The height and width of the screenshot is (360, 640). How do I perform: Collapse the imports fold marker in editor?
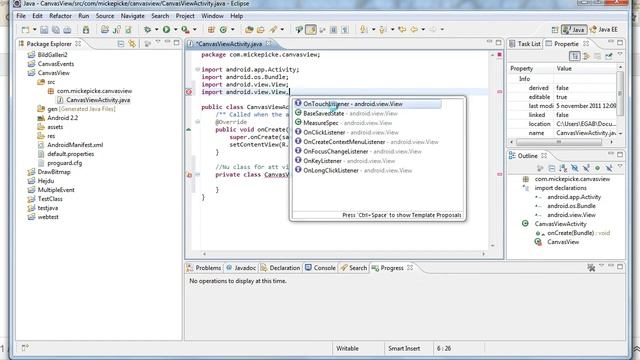pos(198,69)
